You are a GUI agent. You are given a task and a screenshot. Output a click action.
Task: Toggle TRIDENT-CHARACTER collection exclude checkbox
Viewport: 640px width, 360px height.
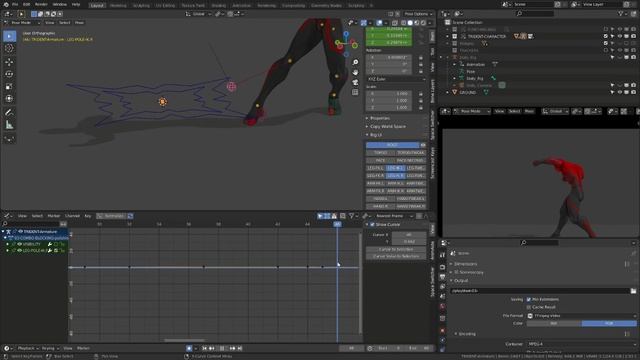click(x=606, y=36)
